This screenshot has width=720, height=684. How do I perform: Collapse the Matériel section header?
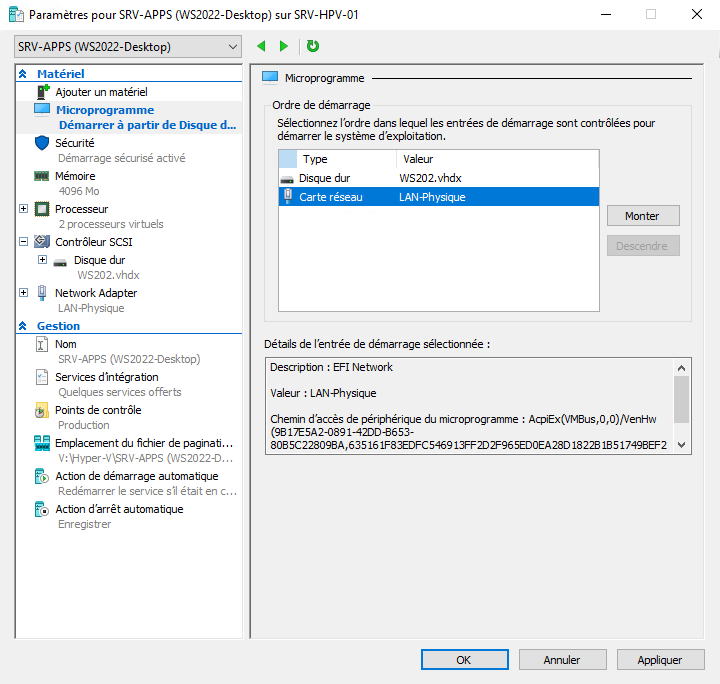[x=23, y=74]
